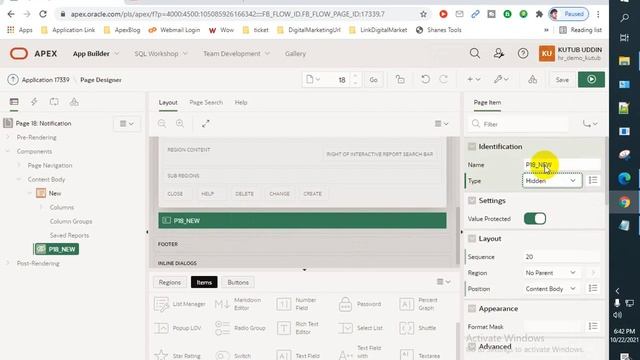This screenshot has height=360, width=640.
Task: Expand layout pane to full size
Action: (206, 124)
